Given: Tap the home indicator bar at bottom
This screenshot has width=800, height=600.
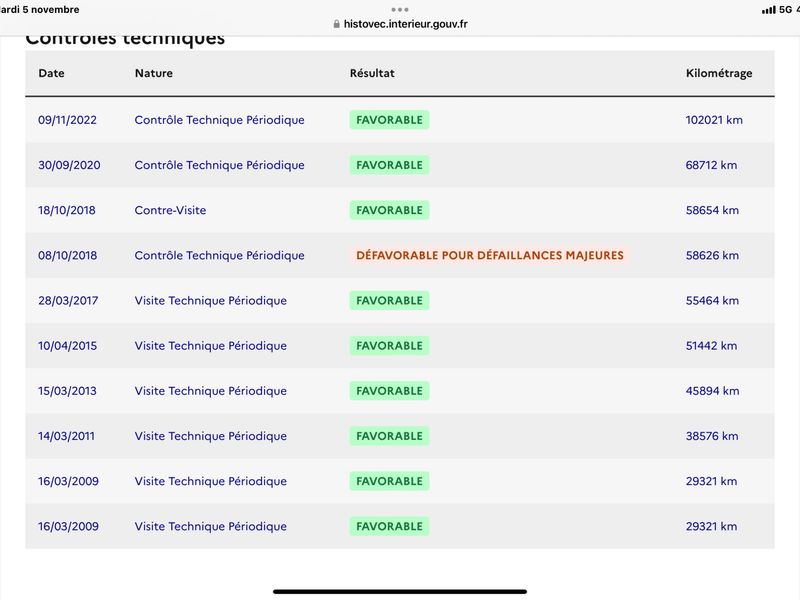Looking at the screenshot, I should click(400, 591).
